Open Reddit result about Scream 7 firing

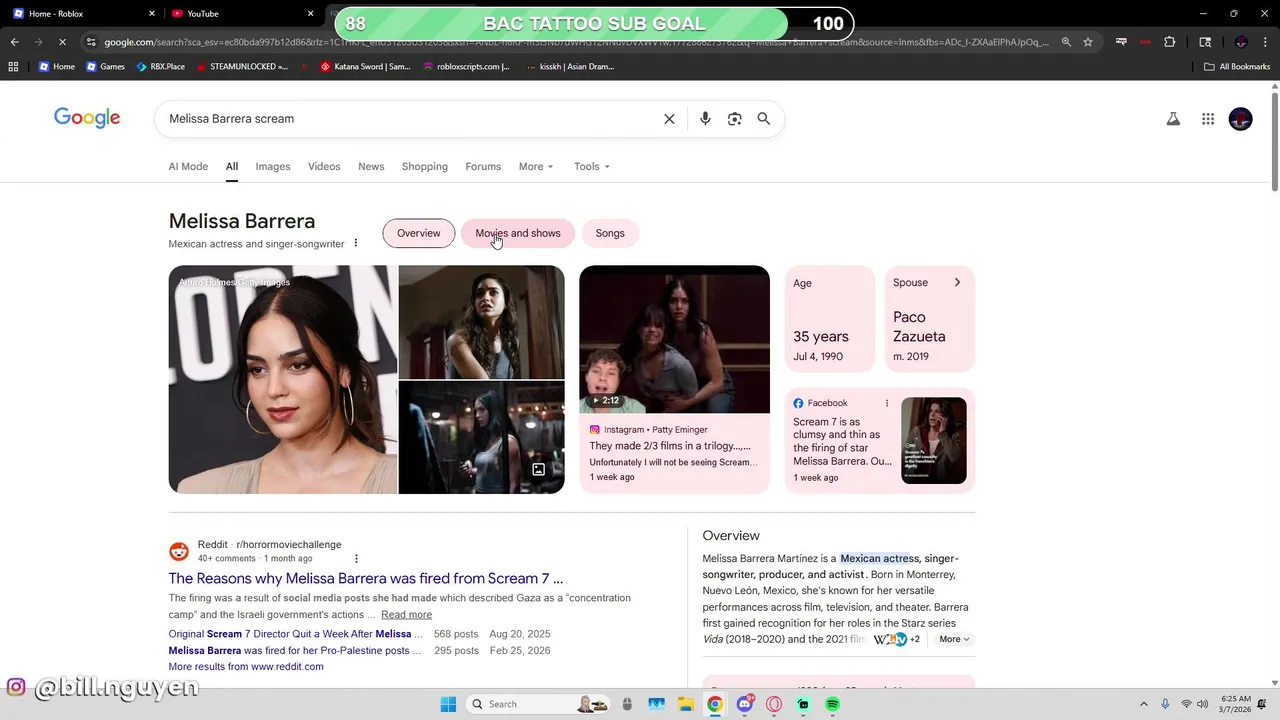pyautogui.click(x=366, y=578)
